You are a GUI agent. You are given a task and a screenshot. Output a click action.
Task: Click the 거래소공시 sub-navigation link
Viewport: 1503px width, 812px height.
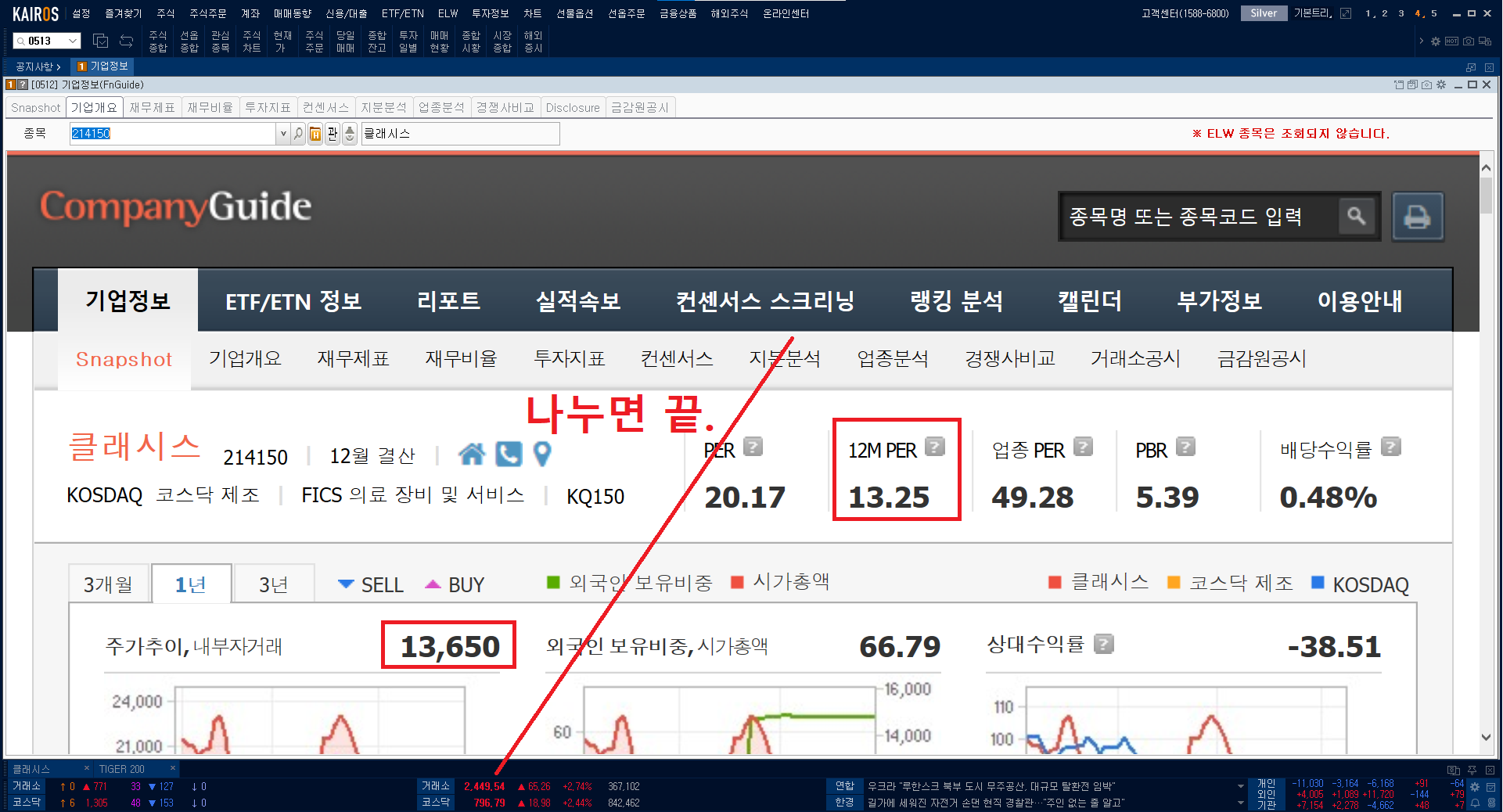pyautogui.click(x=1135, y=358)
